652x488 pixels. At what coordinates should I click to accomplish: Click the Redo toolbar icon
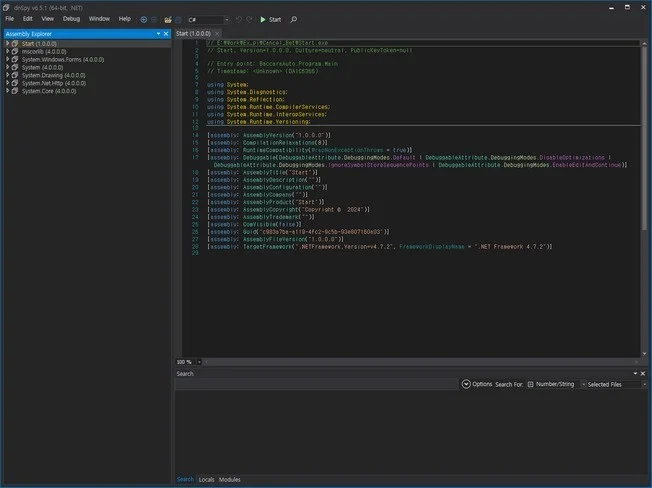(x=249, y=20)
